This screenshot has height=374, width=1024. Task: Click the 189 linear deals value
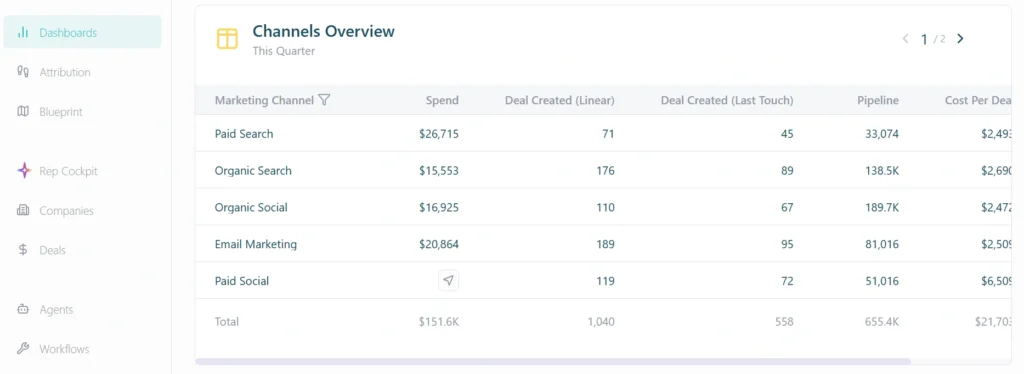pos(605,244)
